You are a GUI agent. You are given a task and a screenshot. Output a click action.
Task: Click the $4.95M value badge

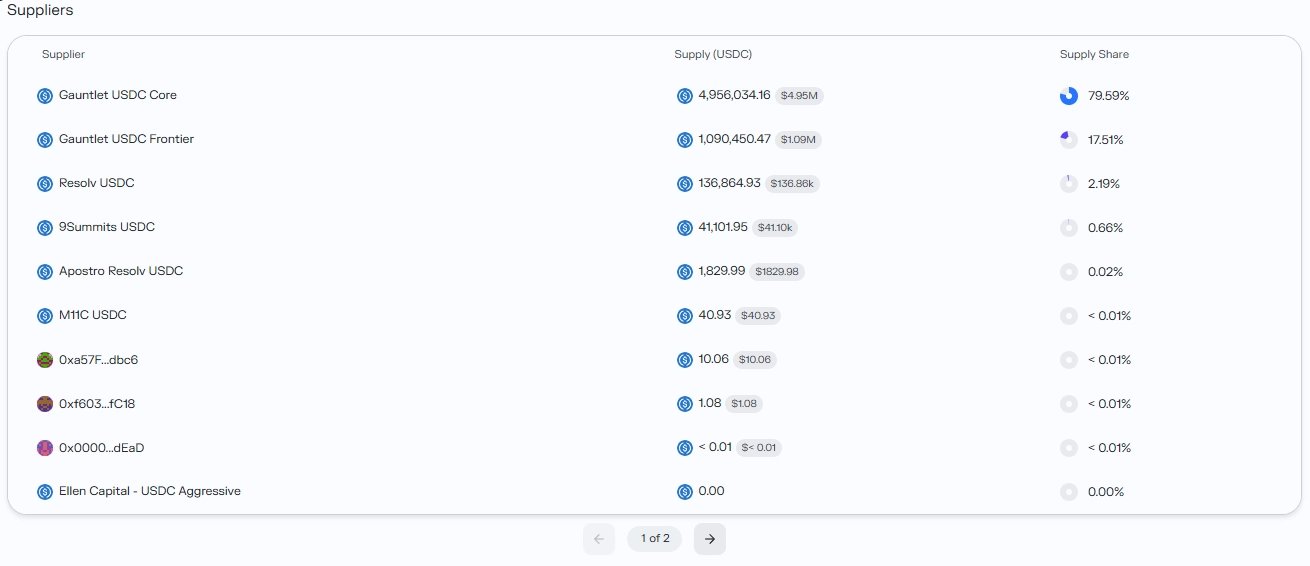pos(799,96)
